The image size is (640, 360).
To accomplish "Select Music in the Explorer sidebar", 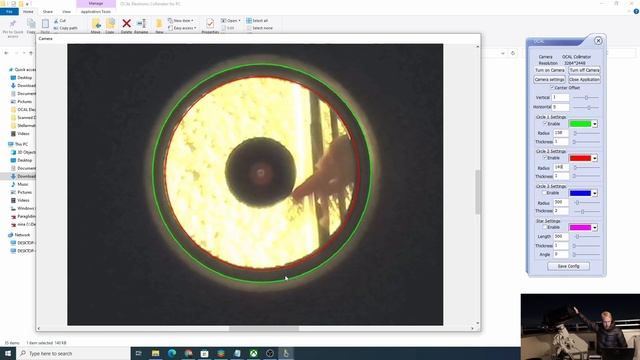I will tap(20, 184).
